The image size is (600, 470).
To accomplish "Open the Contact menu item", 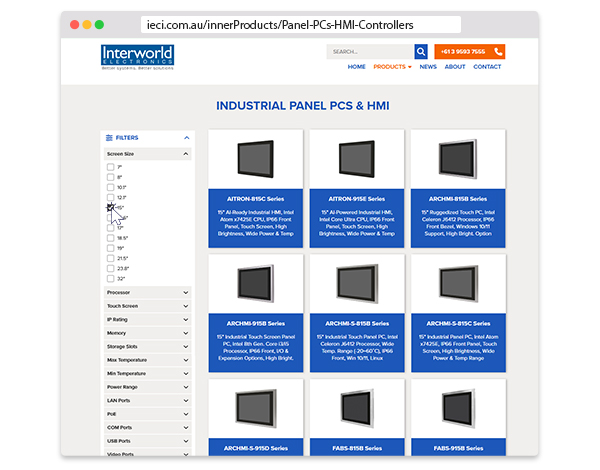I will pos(487,67).
